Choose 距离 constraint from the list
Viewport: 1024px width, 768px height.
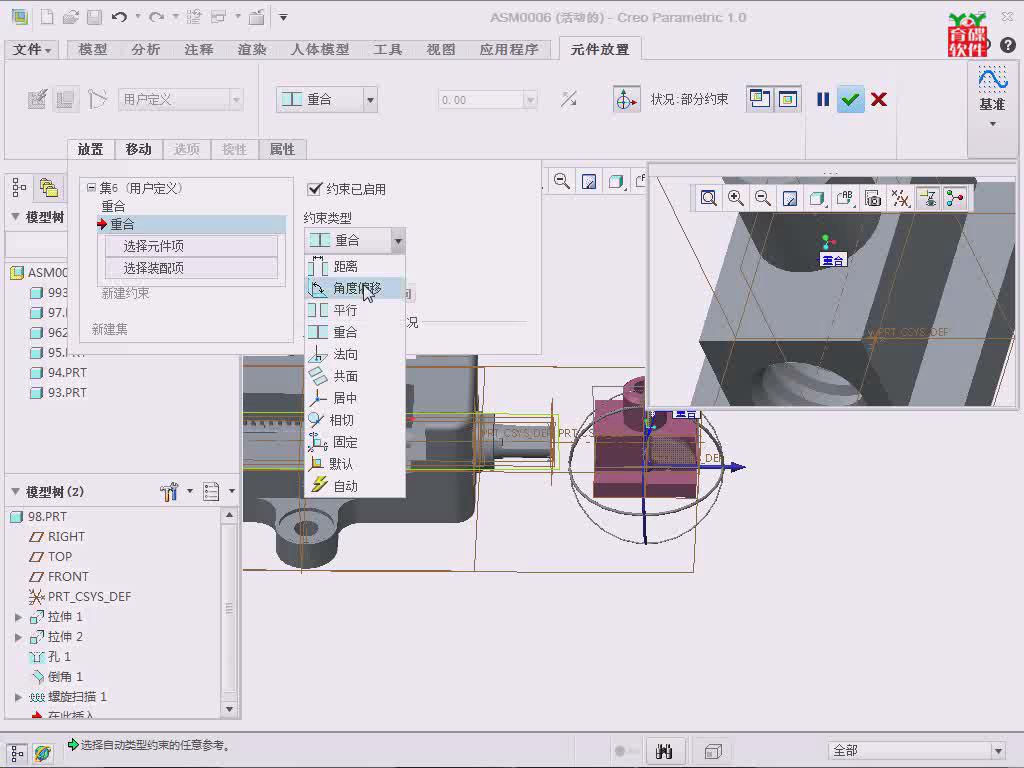point(355,266)
